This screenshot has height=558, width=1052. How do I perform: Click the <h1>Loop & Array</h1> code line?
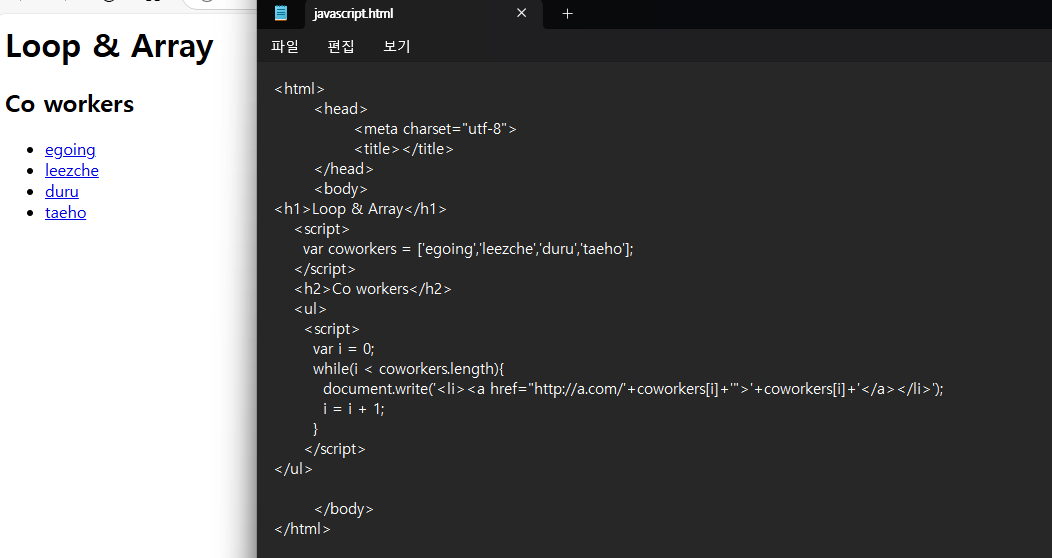[360, 209]
